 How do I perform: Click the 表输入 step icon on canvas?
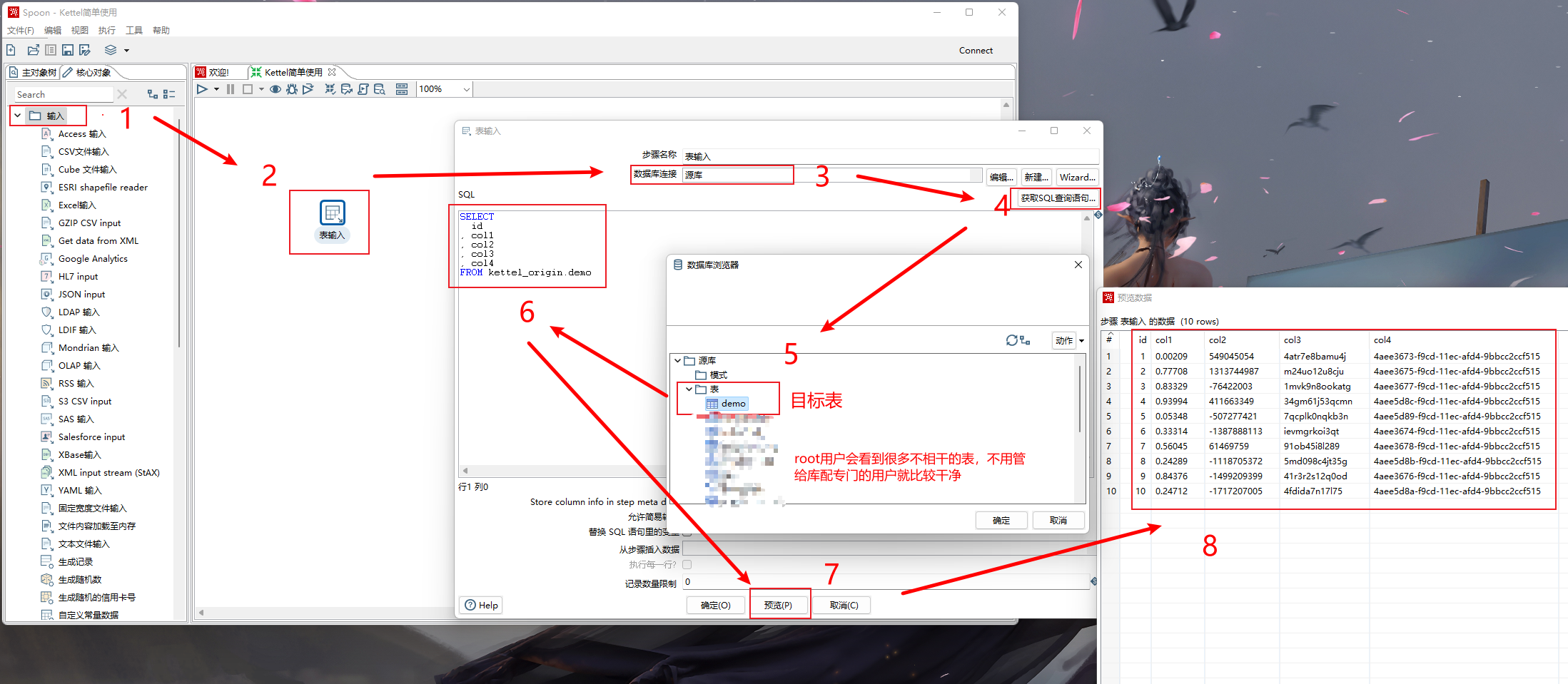[x=332, y=213]
